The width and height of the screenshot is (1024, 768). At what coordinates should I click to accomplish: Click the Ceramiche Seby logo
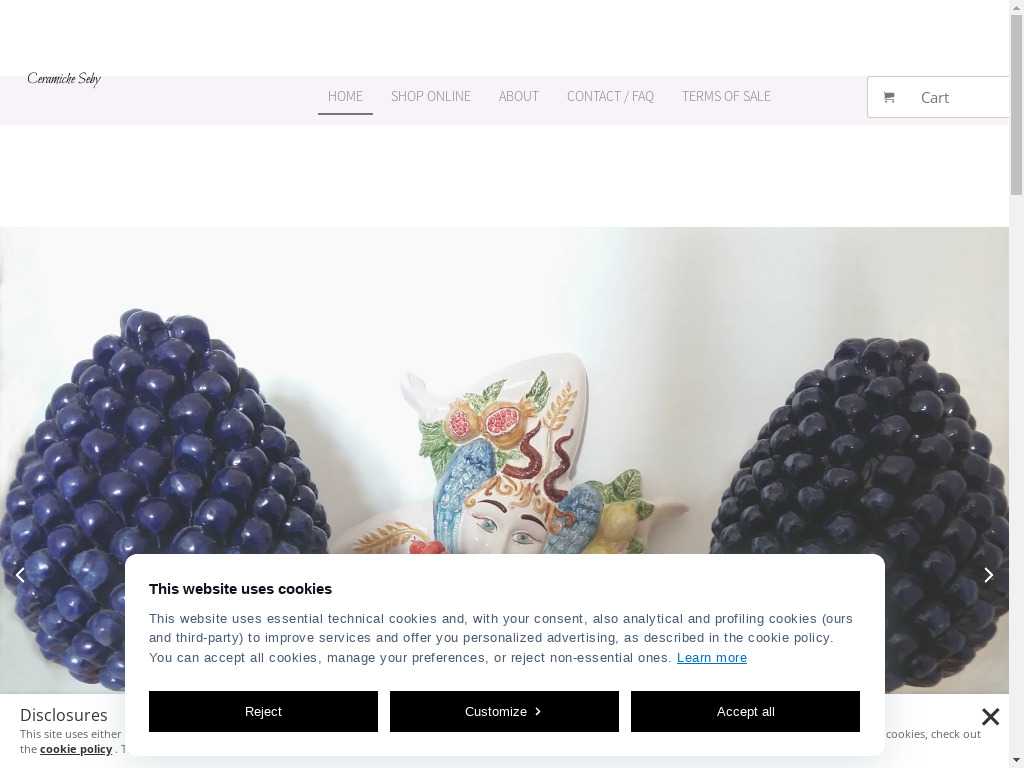[64, 79]
